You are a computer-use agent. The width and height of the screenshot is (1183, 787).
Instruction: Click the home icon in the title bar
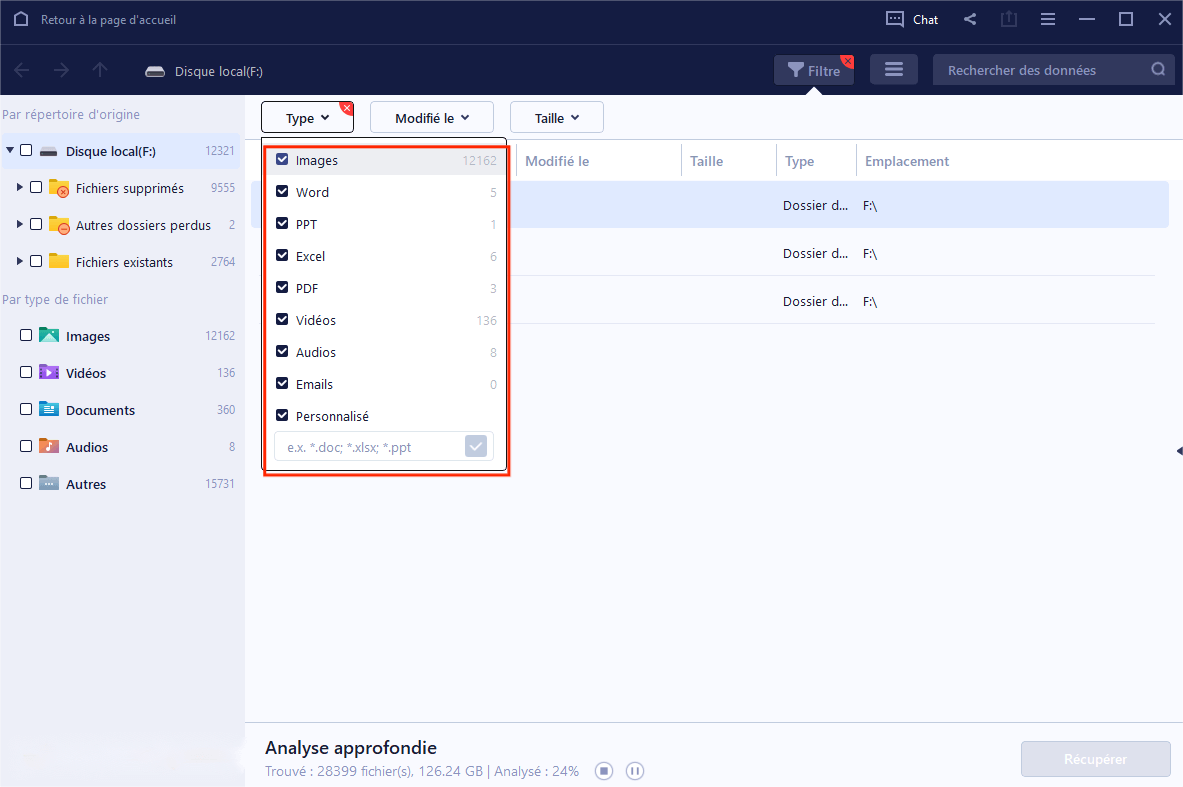pyautogui.click(x=21, y=19)
